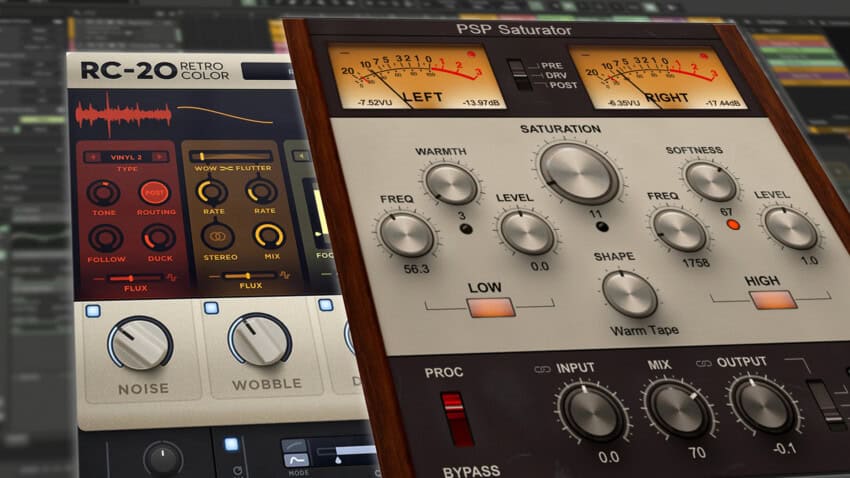Click the large SATURATION knob
Viewport: 850px width, 478px height.
(578, 172)
